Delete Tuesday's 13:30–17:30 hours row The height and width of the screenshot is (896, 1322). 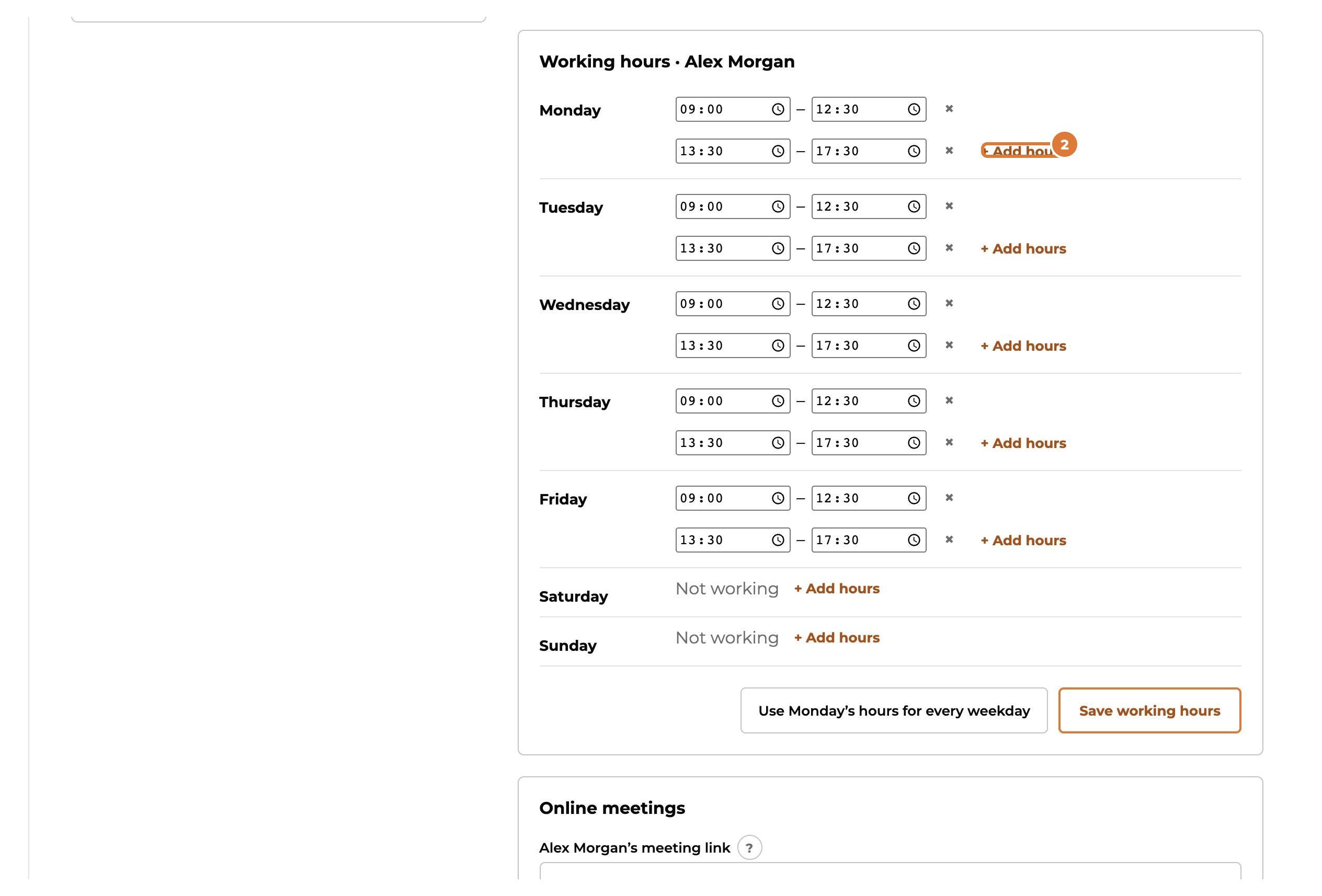(949, 248)
